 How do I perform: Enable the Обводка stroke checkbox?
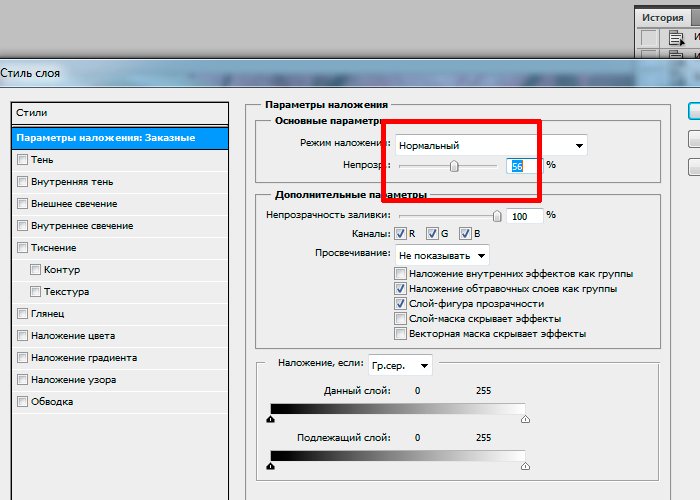click(22, 402)
